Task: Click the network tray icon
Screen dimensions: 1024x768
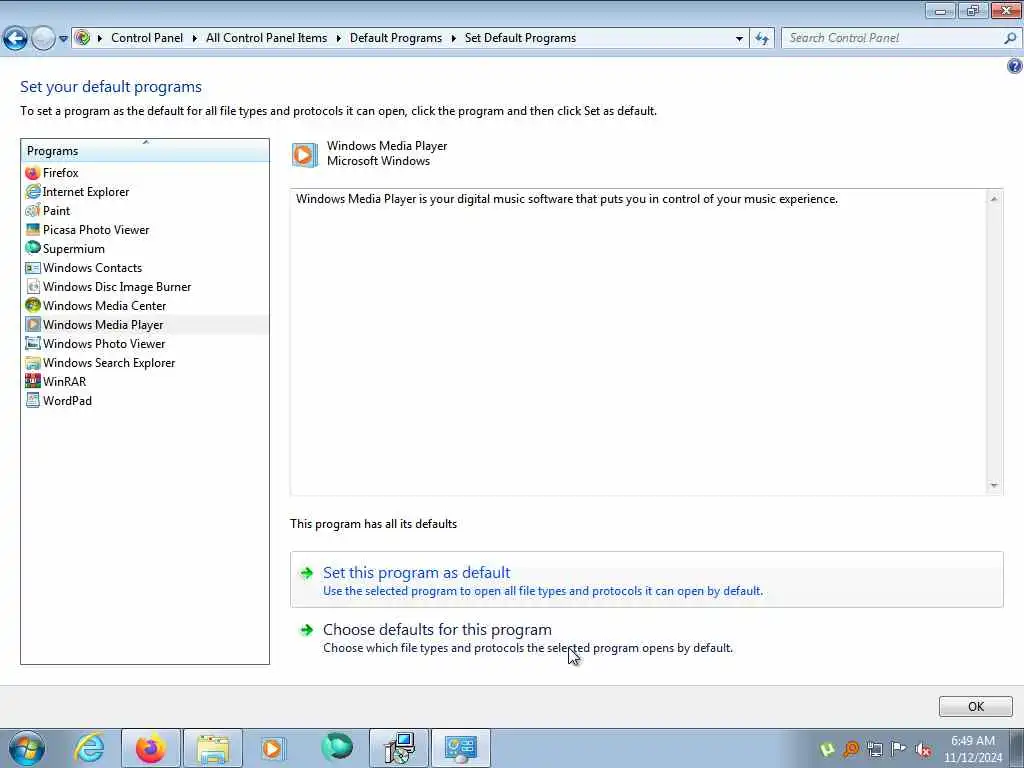Action: (x=875, y=749)
